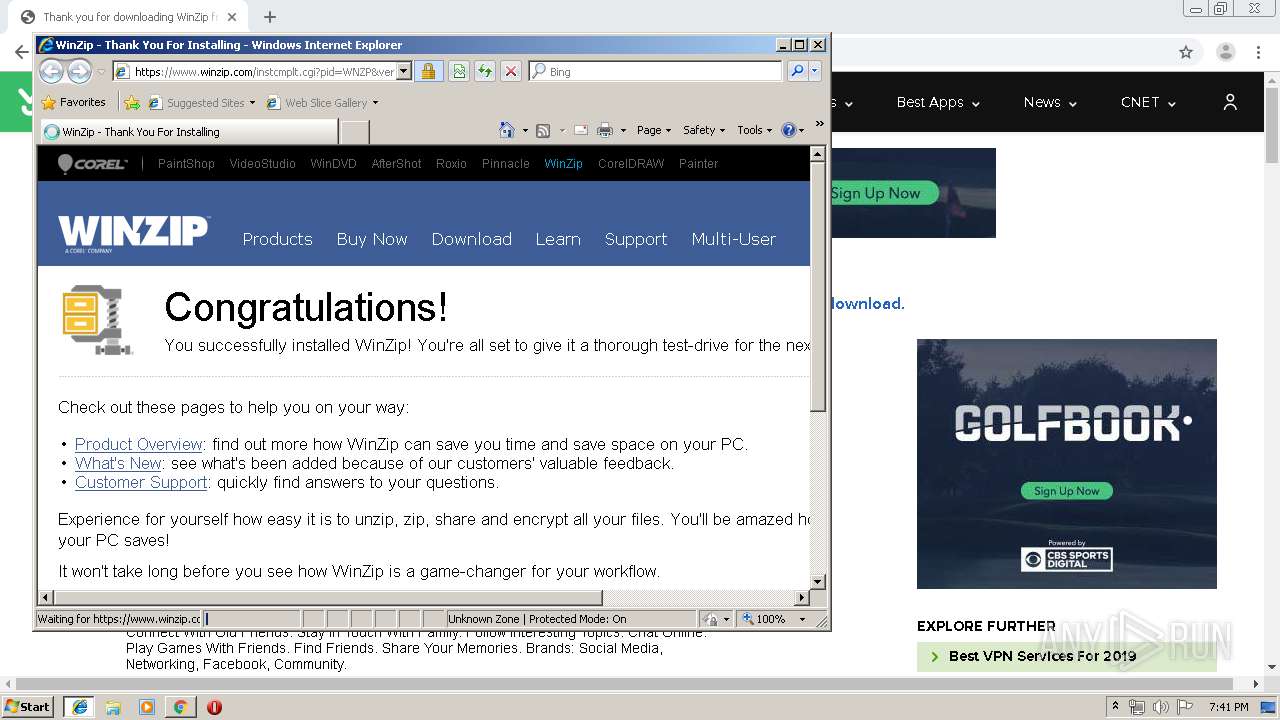Stop loading the page in IE
The image size is (1280, 720).
pyautogui.click(x=511, y=71)
